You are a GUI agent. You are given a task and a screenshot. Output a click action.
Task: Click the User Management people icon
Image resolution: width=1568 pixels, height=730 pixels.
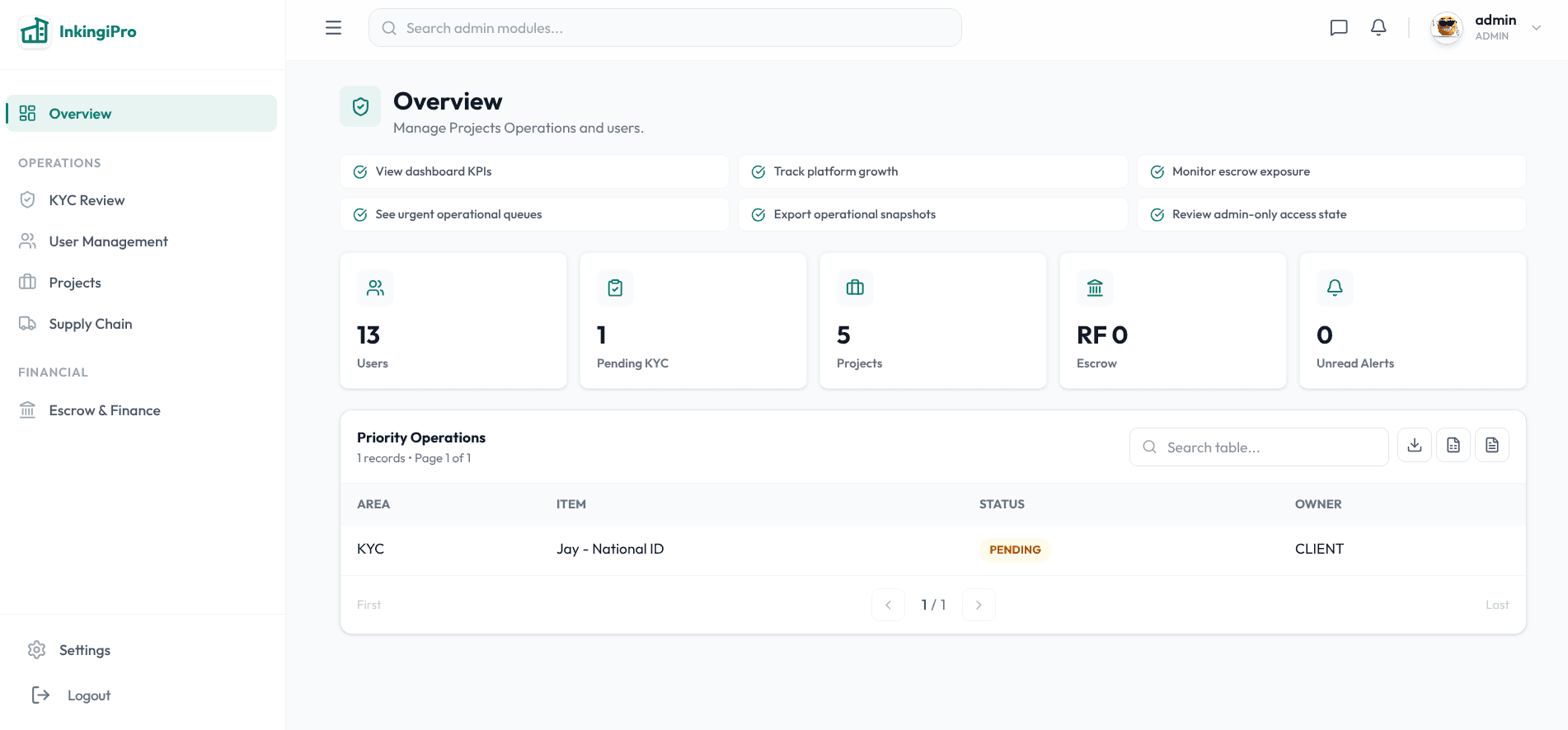27,241
